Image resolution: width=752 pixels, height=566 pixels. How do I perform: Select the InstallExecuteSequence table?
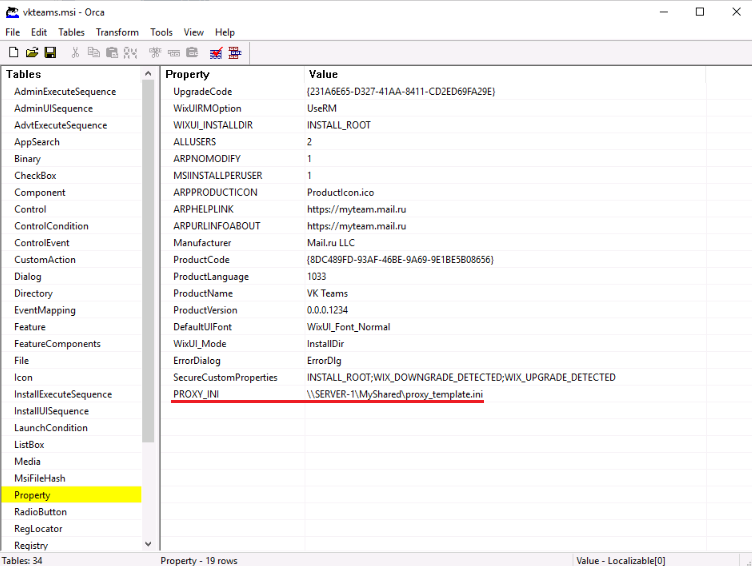[63, 394]
